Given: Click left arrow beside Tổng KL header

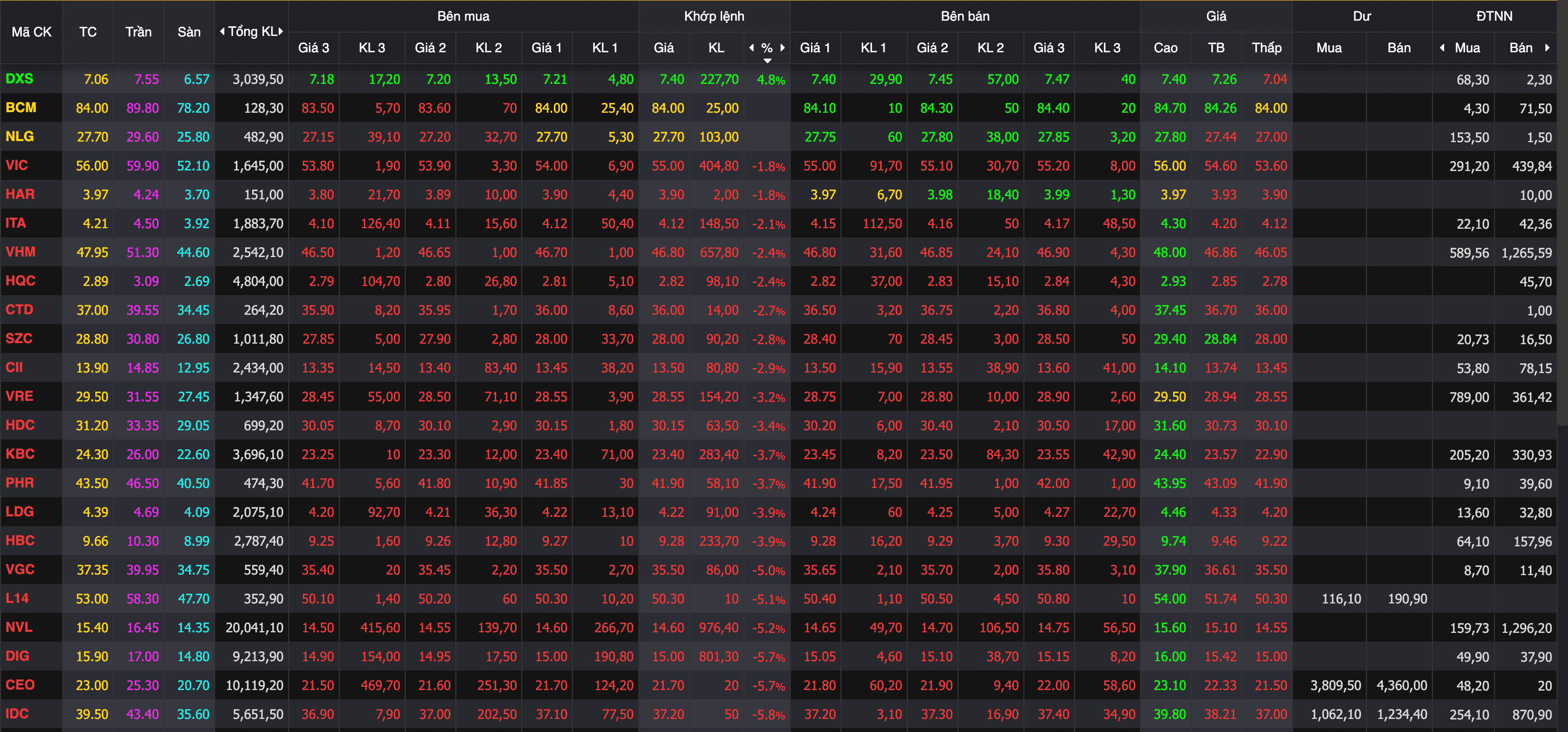Looking at the screenshot, I should pos(222,32).
